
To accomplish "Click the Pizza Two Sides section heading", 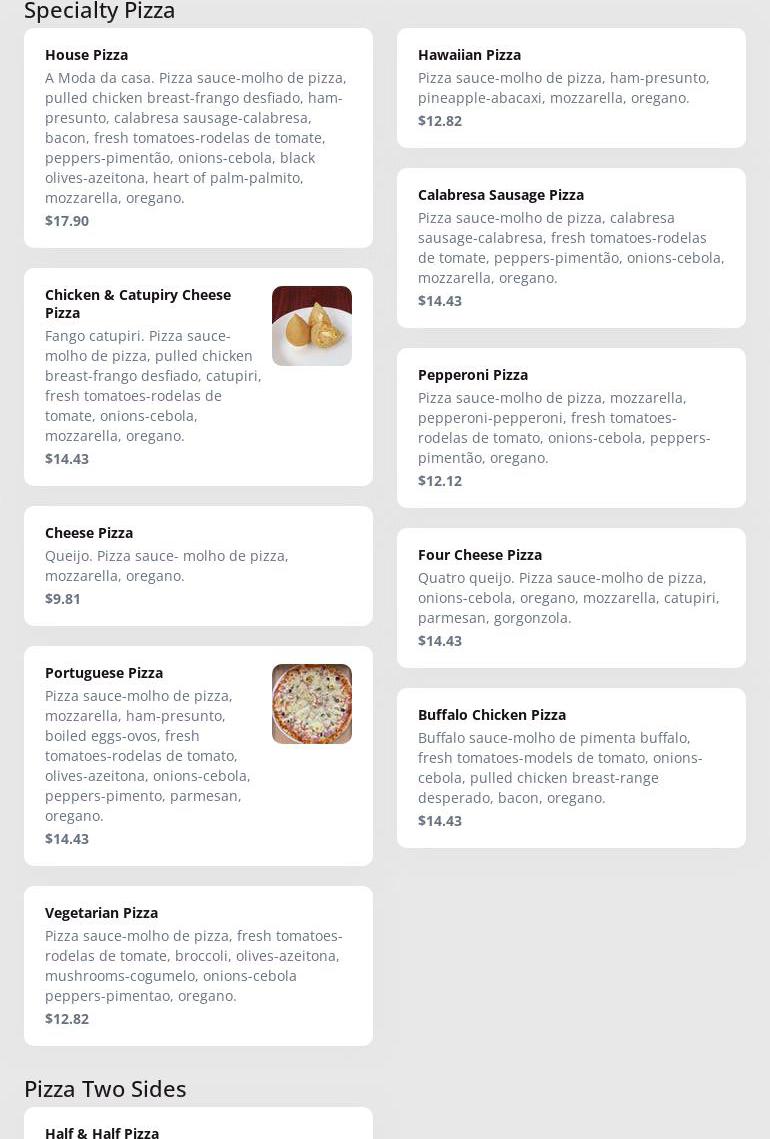I will (105, 1089).
